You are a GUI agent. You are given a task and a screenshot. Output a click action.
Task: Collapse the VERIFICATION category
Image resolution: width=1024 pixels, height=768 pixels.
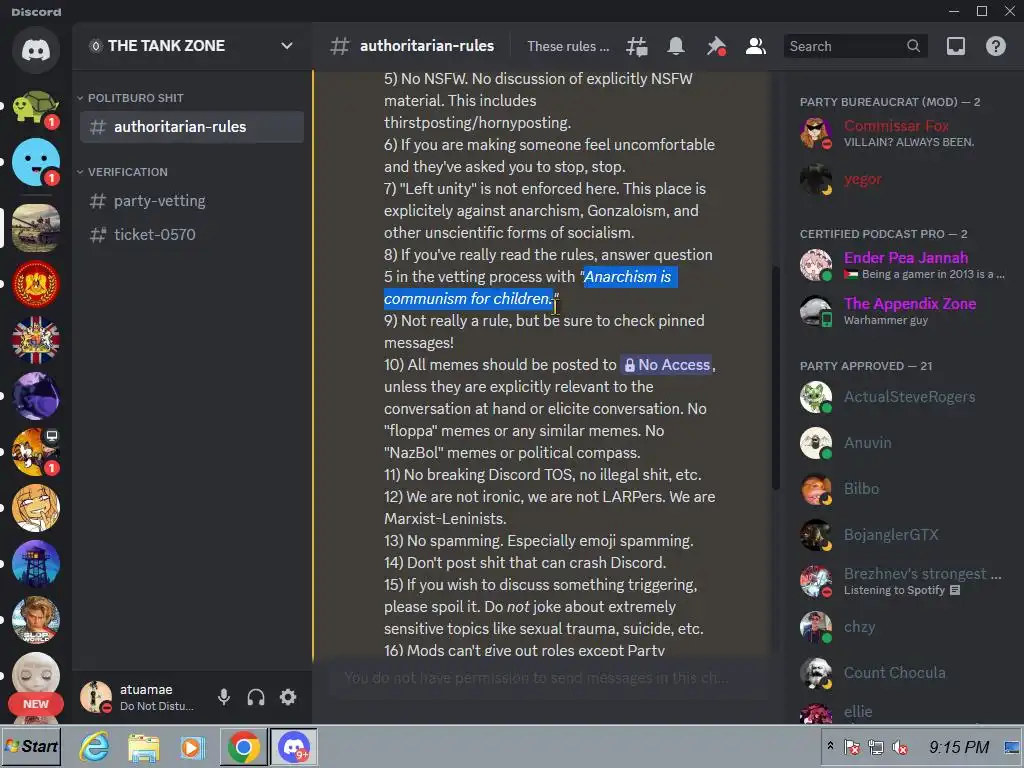click(127, 172)
